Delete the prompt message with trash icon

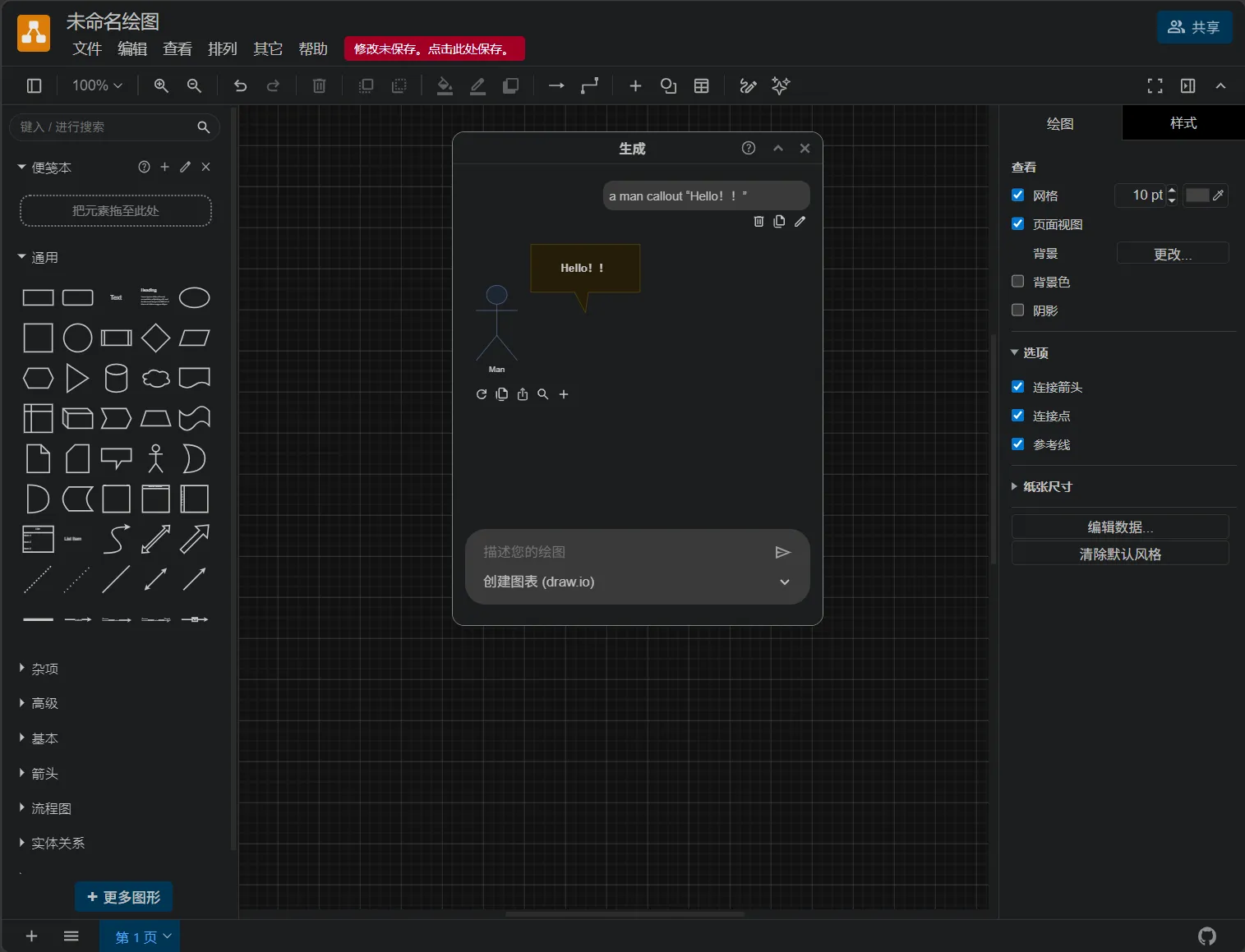759,221
